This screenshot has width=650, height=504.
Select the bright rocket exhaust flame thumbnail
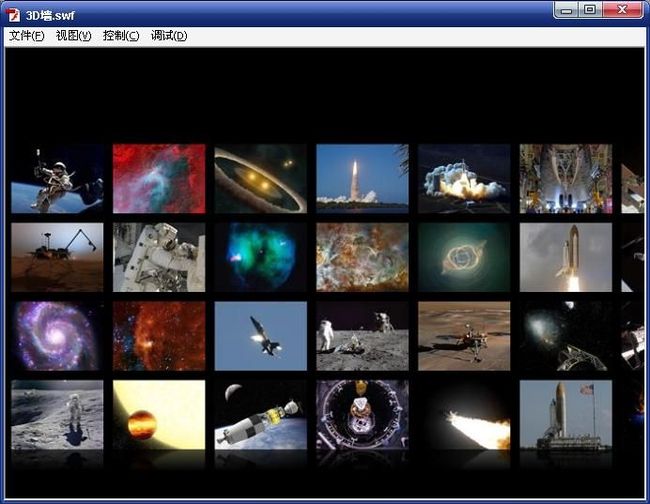click(x=464, y=415)
